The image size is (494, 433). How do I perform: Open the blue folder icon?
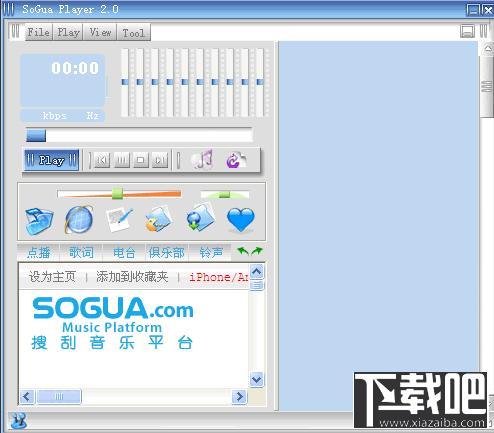click(x=39, y=220)
